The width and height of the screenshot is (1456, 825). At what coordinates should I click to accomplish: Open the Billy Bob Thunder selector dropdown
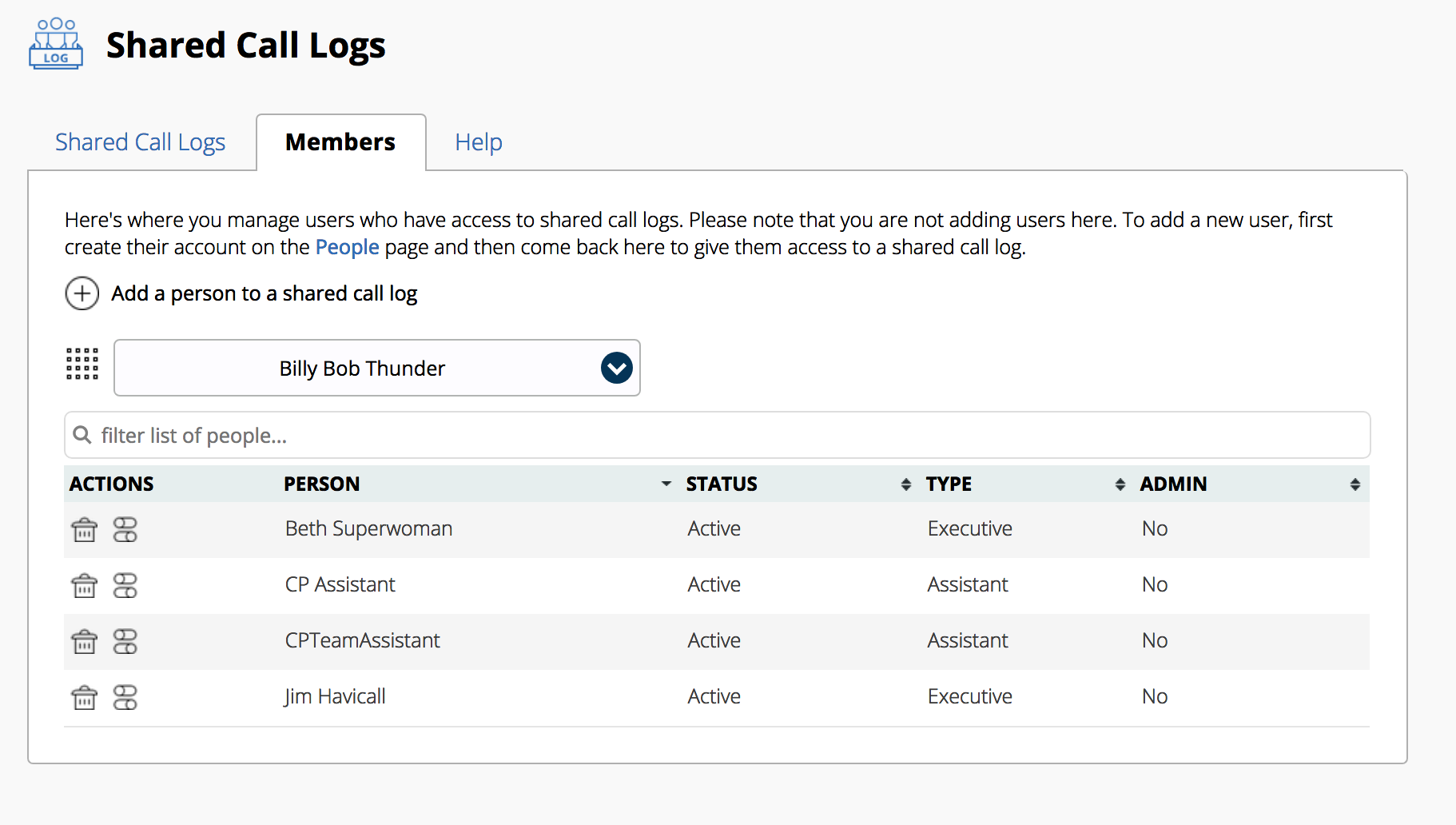(x=615, y=368)
